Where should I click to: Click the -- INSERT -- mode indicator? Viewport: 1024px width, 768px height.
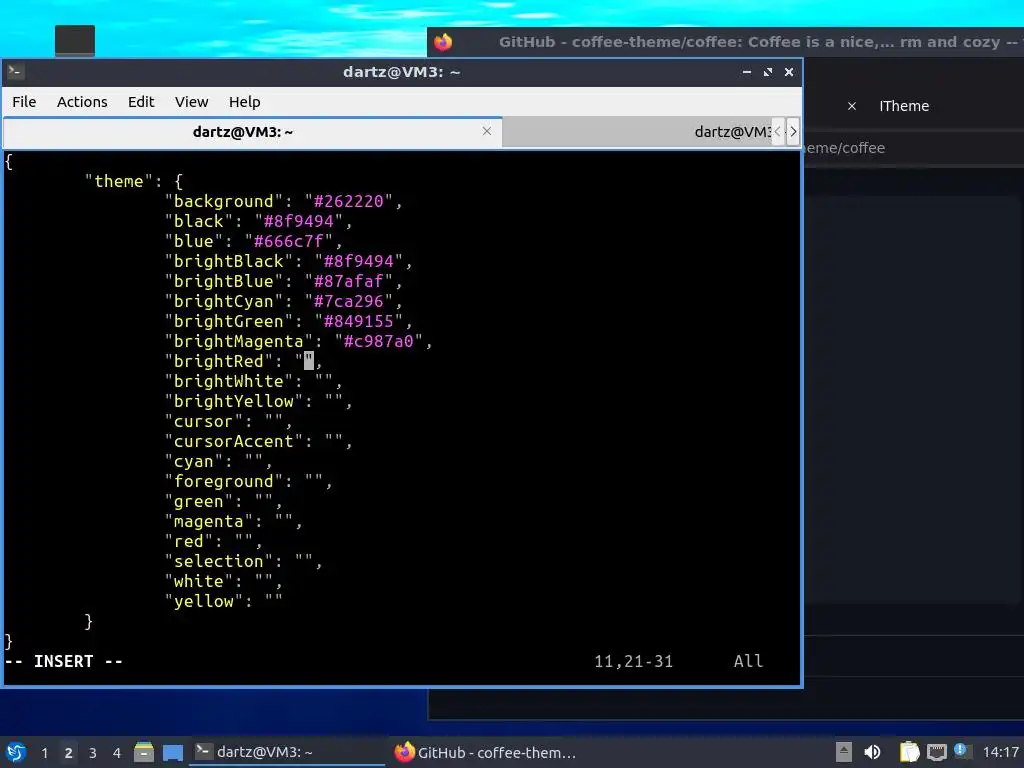coord(63,662)
